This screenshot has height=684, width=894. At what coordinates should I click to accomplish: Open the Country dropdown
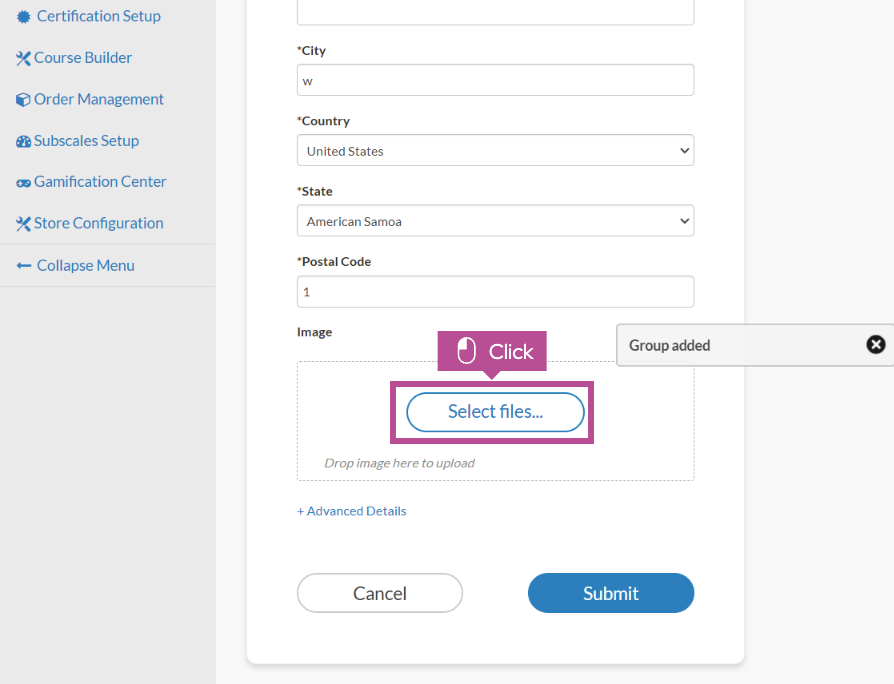(x=495, y=150)
